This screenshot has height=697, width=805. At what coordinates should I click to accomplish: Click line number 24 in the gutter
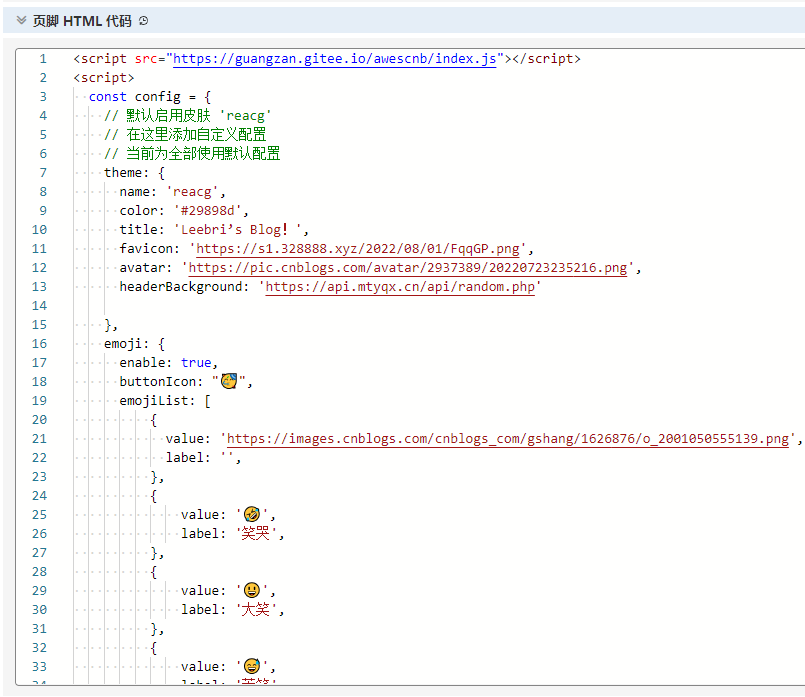point(40,496)
